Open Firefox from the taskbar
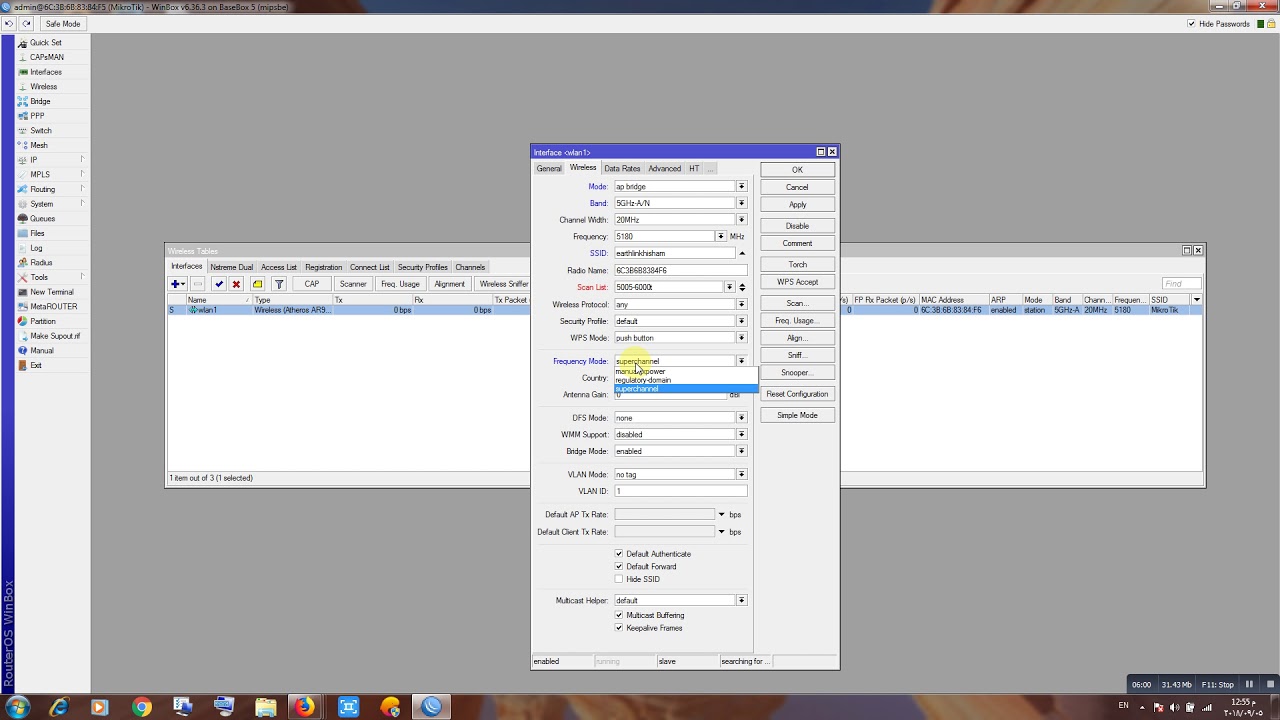Image resolution: width=1280 pixels, height=720 pixels. click(x=304, y=707)
